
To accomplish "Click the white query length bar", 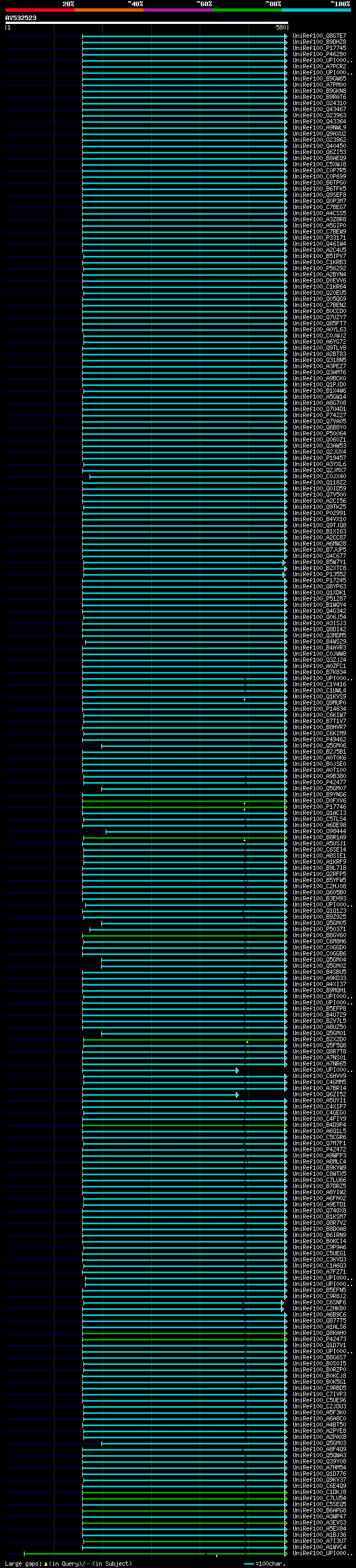I will (x=147, y=22).
